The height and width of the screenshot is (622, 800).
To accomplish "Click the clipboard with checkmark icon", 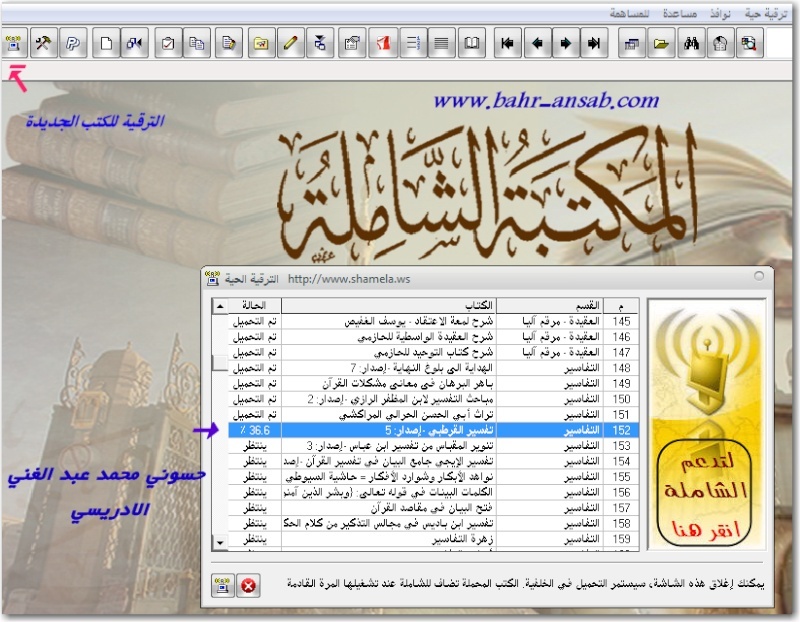I will pos(168,43).
